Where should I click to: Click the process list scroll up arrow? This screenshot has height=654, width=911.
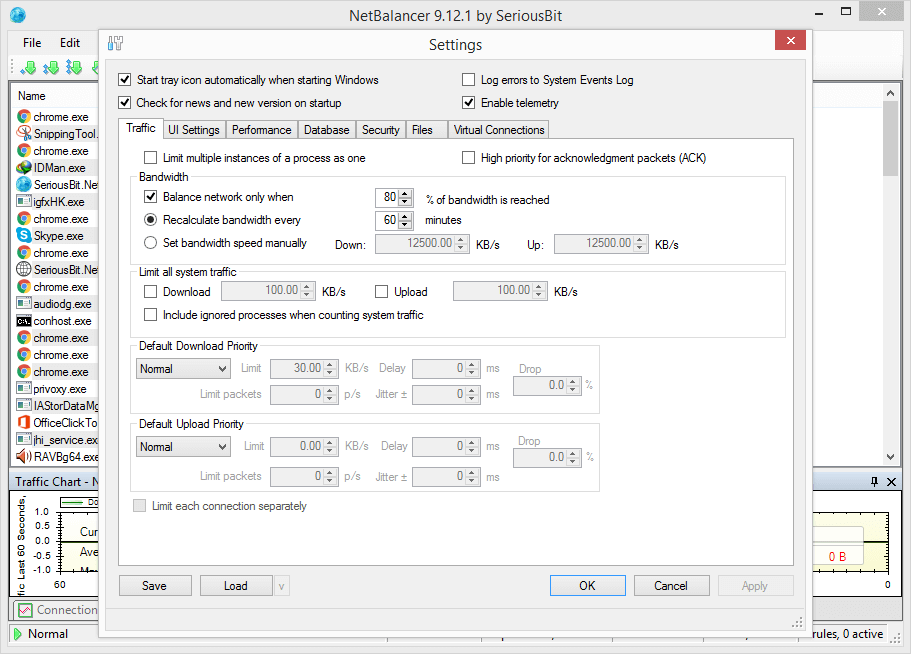tap(890, 93)
